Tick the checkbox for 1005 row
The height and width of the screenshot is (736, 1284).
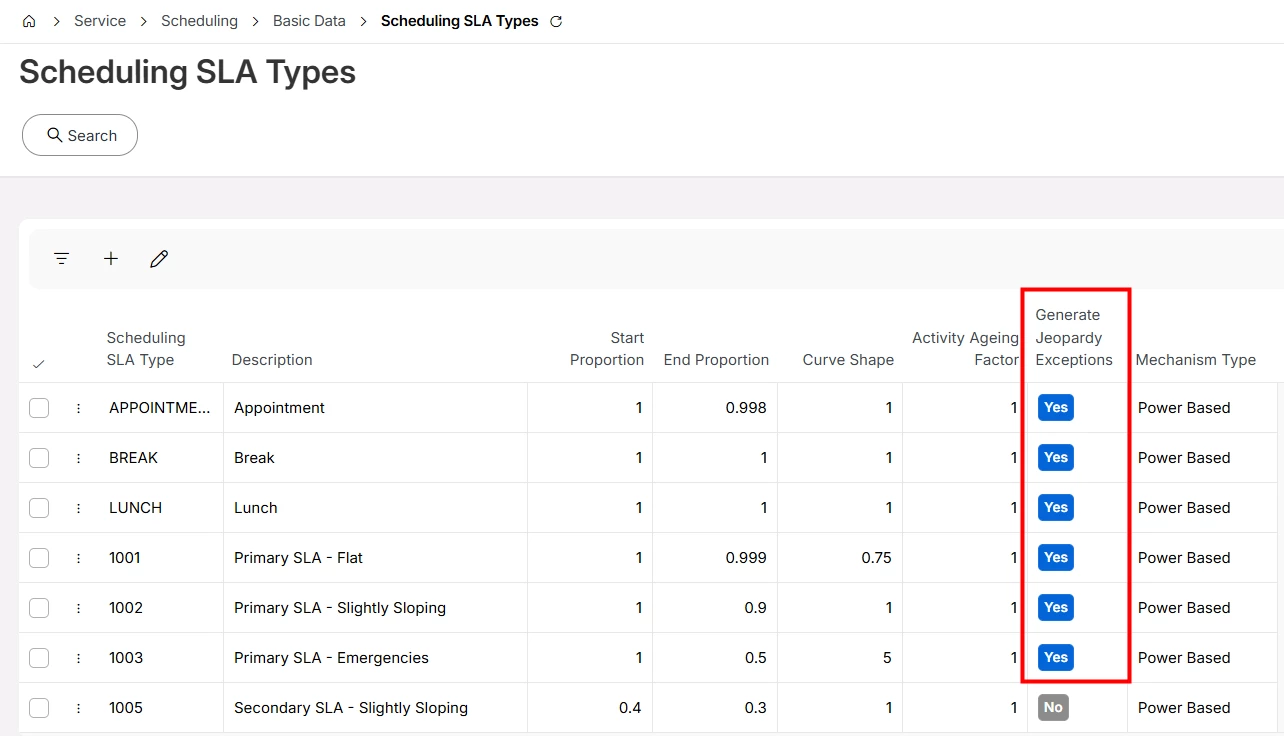click(39, 708)
